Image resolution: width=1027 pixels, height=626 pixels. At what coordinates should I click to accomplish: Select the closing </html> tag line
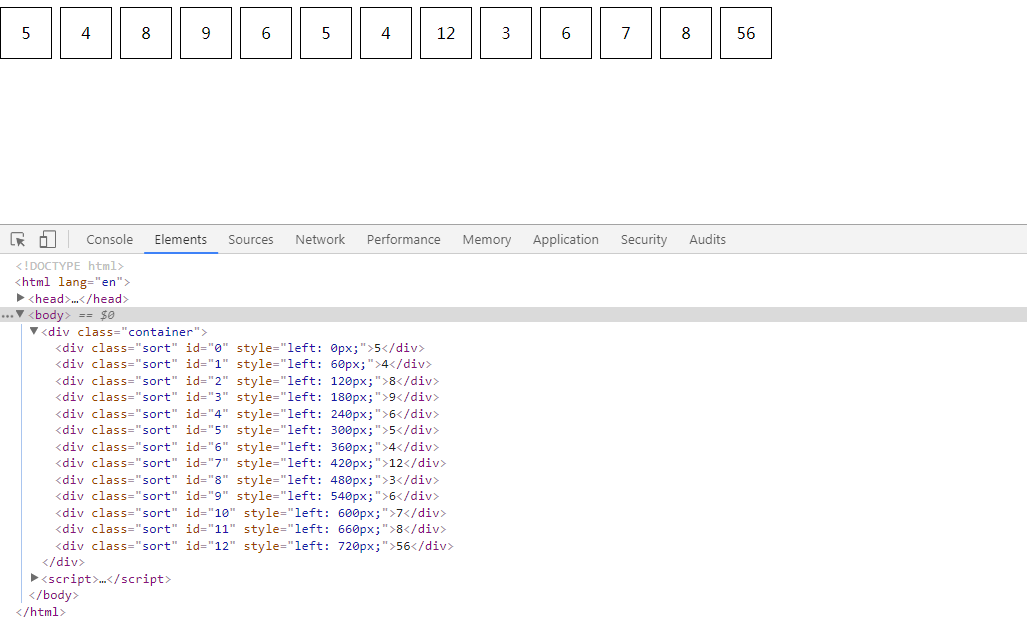tap(41, 612)
